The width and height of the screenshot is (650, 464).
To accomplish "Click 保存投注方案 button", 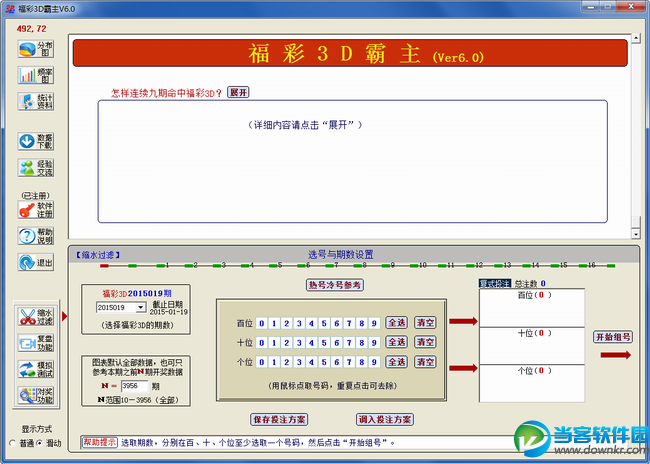I will tap(279, 420).
